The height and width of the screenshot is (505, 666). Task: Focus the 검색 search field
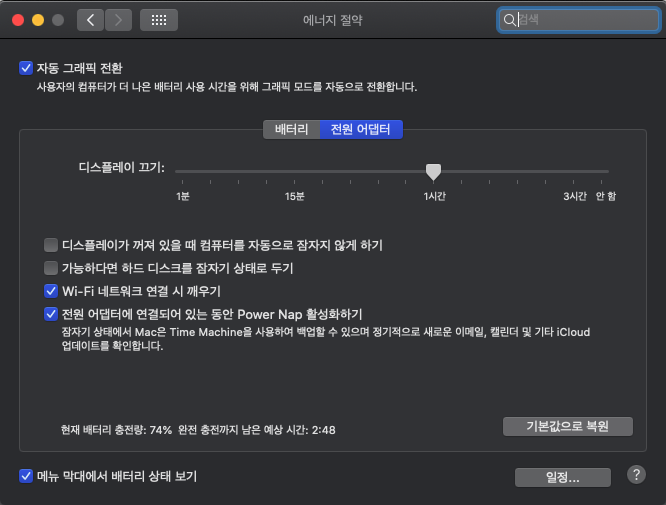[x=579, y=20]
